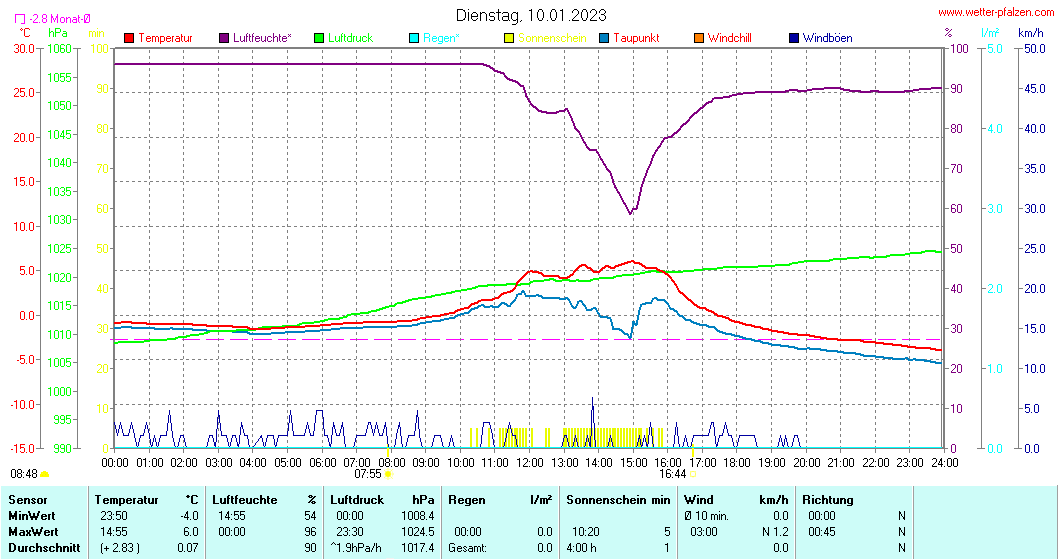Click the orange Windchill legend swatch
Image resolution: width=1058 pixels, height=559 pixels.
(699, 38)
